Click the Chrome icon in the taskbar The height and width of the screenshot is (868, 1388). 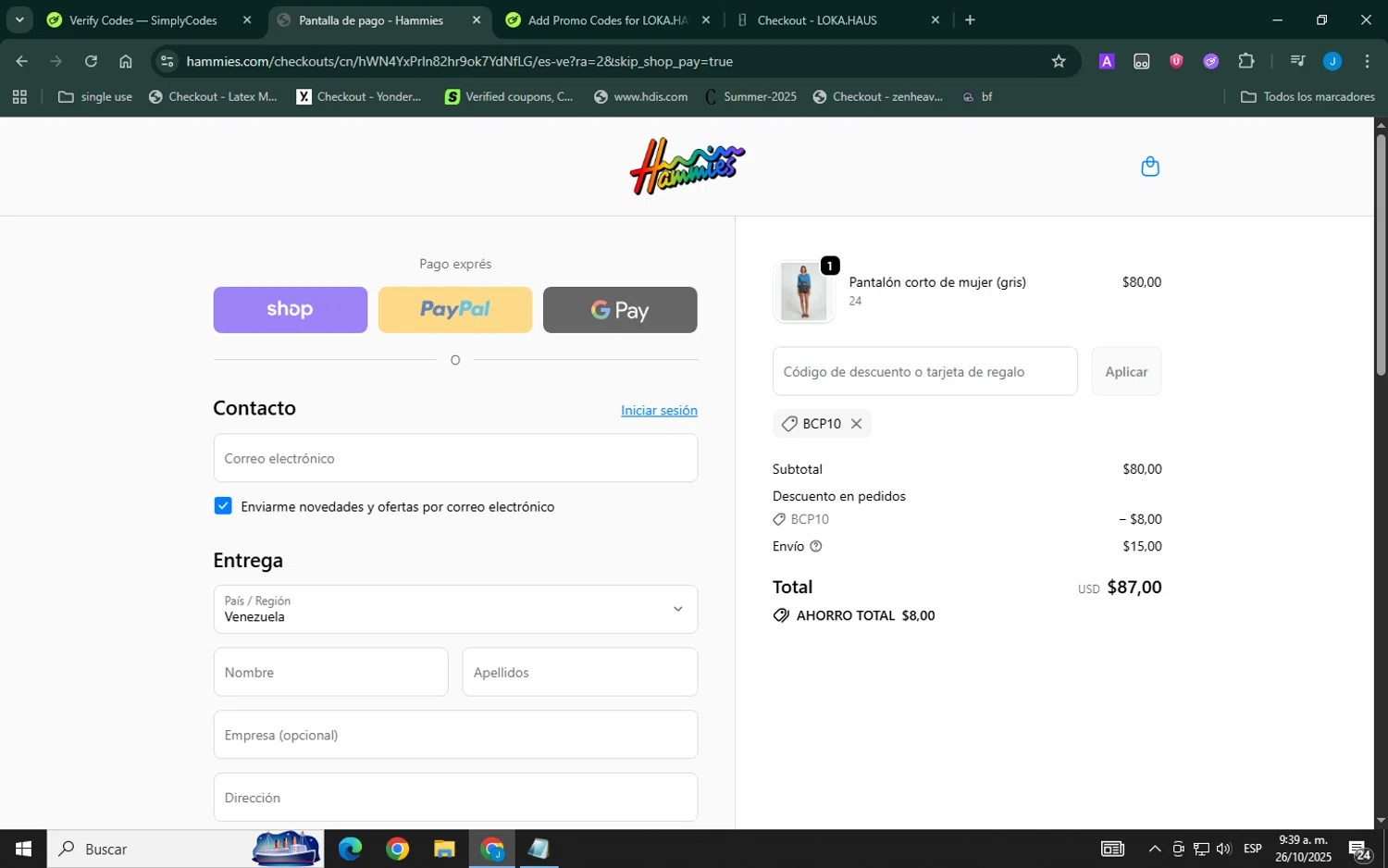(397, 849)
